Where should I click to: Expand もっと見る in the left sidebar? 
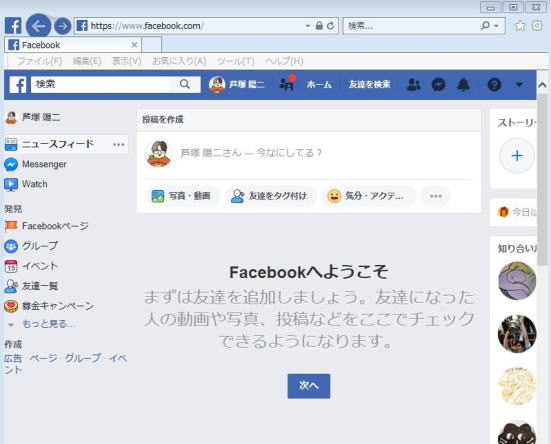point(48,324)
